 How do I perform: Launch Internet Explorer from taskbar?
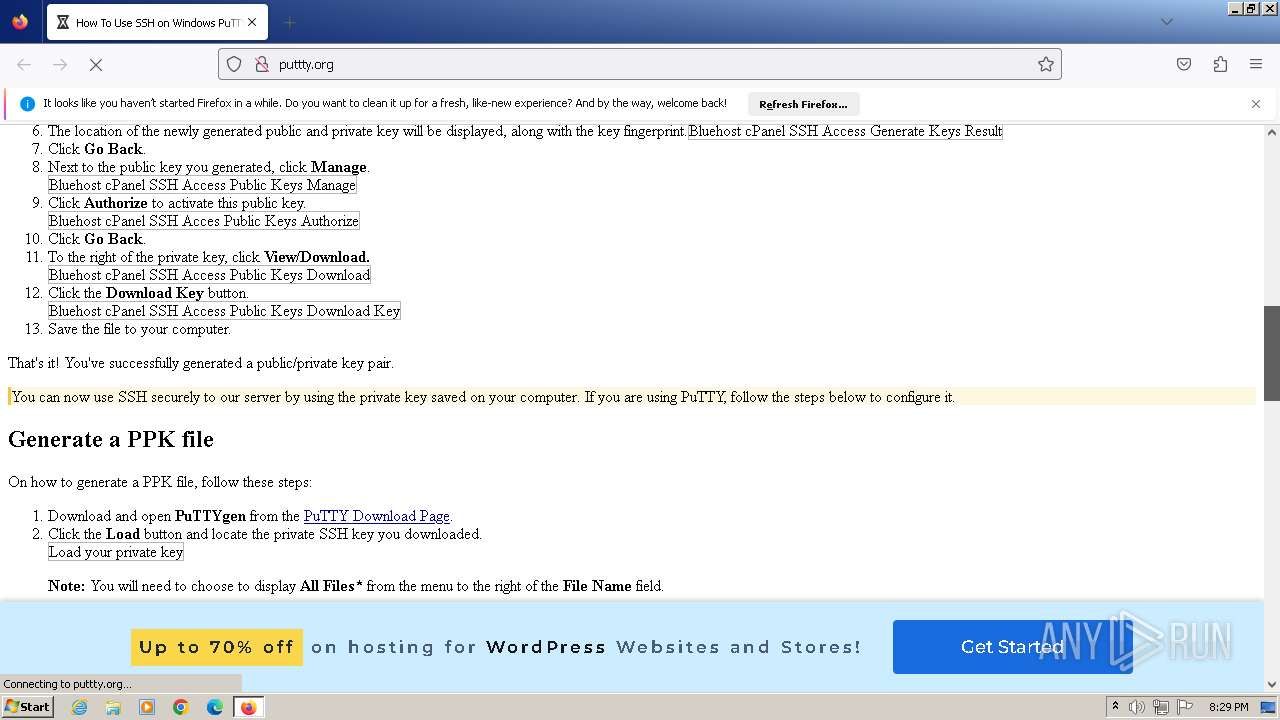(79, 707)
